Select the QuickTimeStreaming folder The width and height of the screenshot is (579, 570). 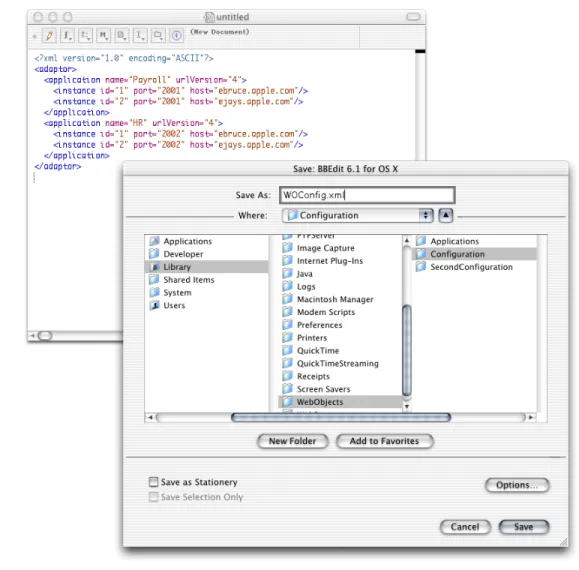click(340, 364)
